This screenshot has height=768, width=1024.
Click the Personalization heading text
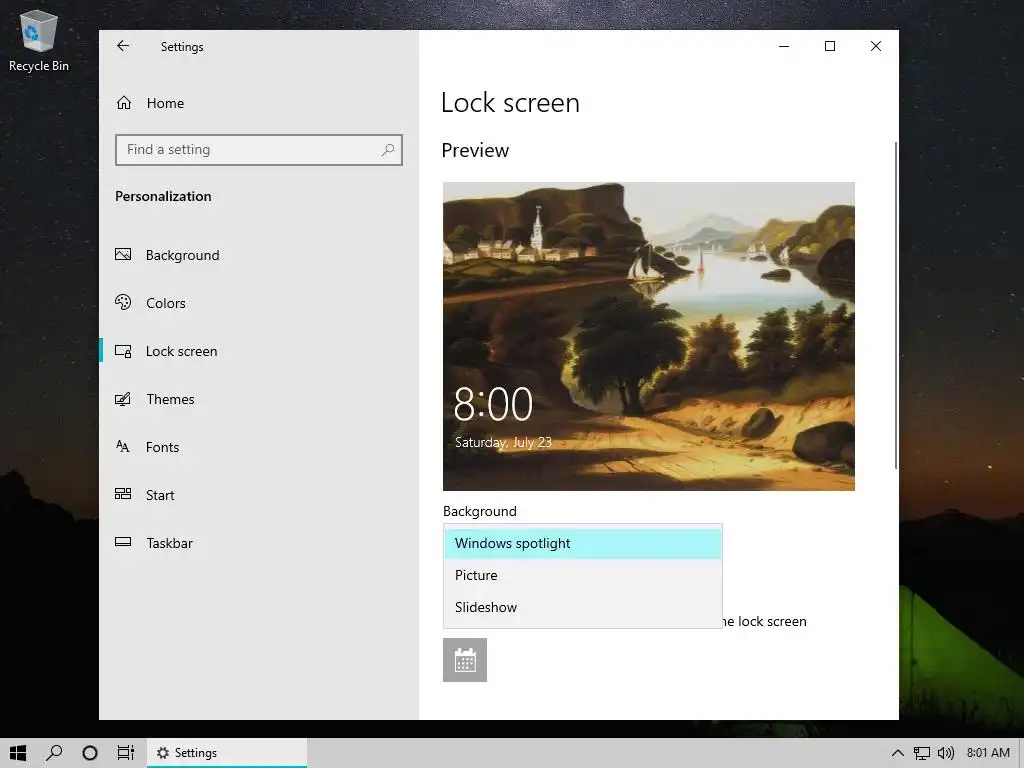click(163, 197)
